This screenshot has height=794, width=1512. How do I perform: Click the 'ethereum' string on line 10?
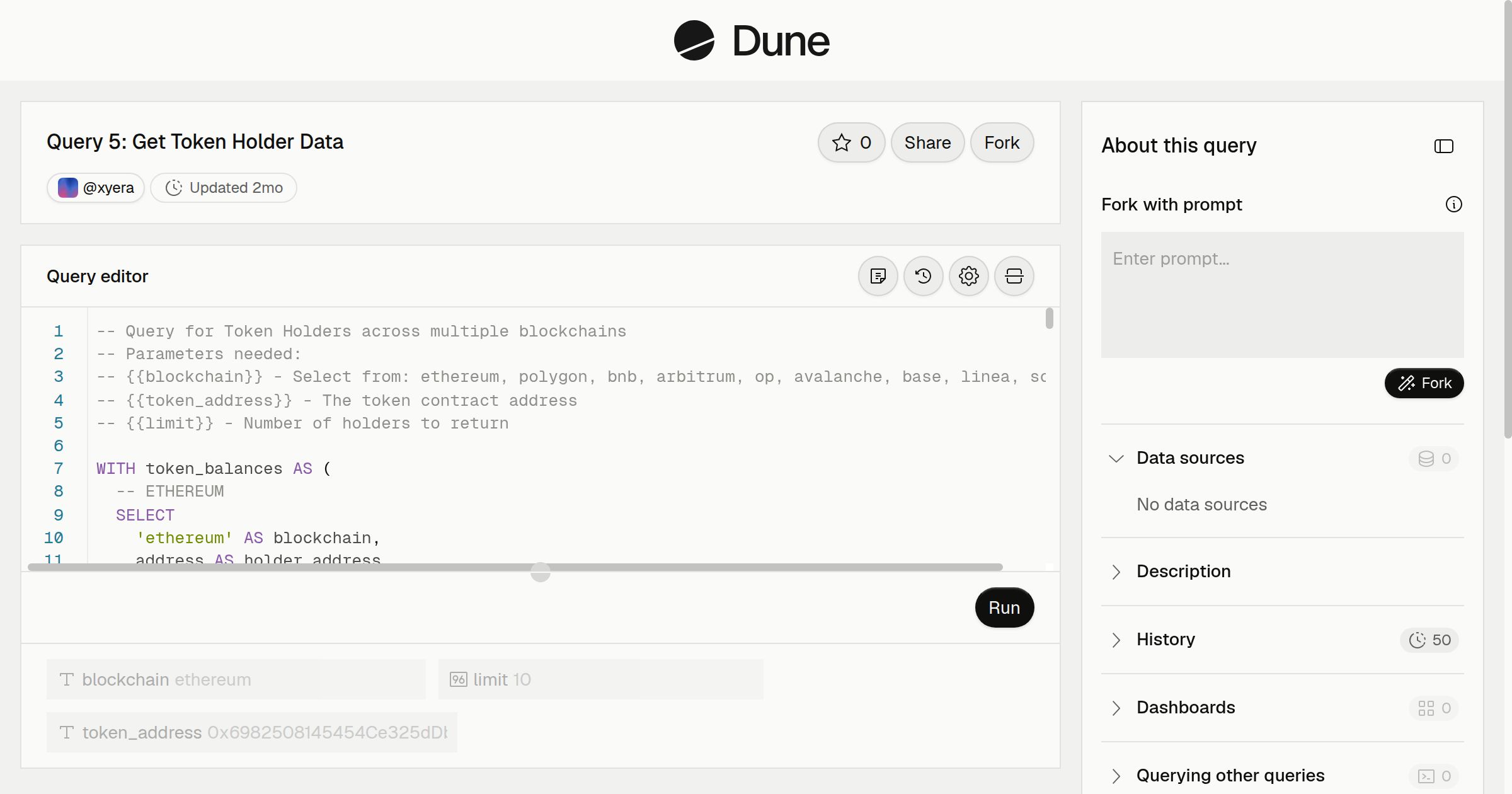tap(184, 538)
